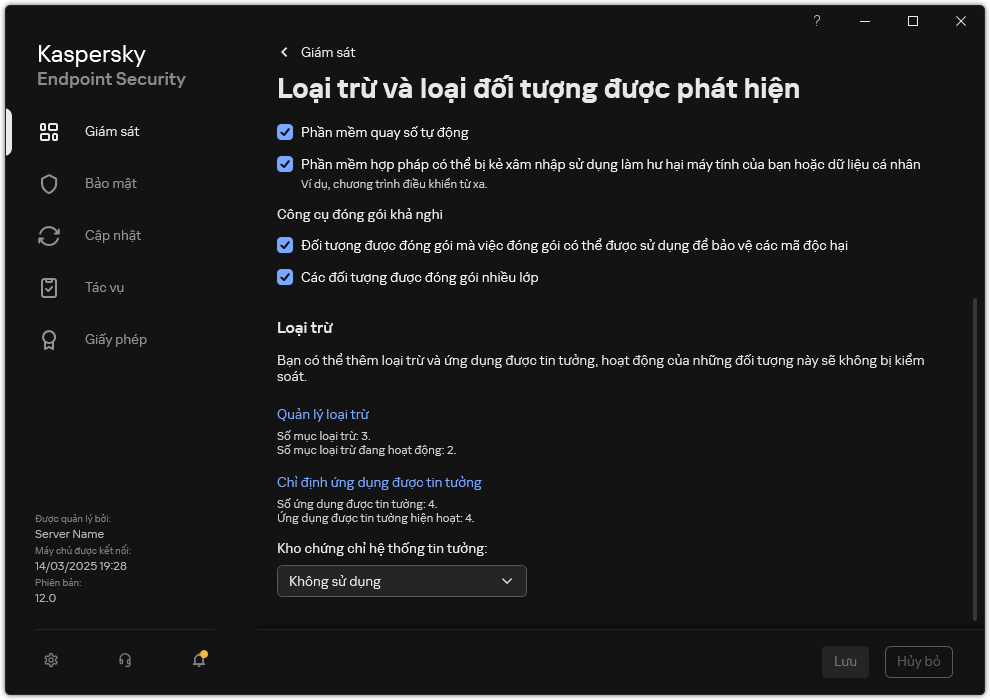
Task: Open the Quản lý loại trừ link
Action: coord(323,414)
